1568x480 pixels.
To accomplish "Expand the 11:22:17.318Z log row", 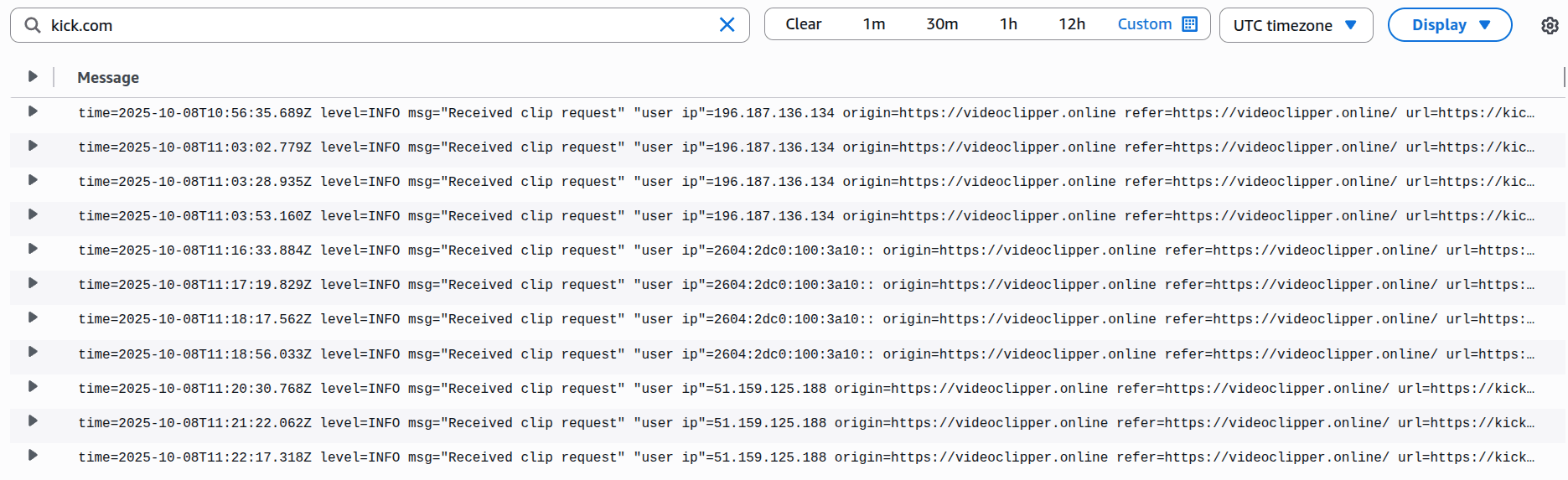I will [x=33, y=456].
